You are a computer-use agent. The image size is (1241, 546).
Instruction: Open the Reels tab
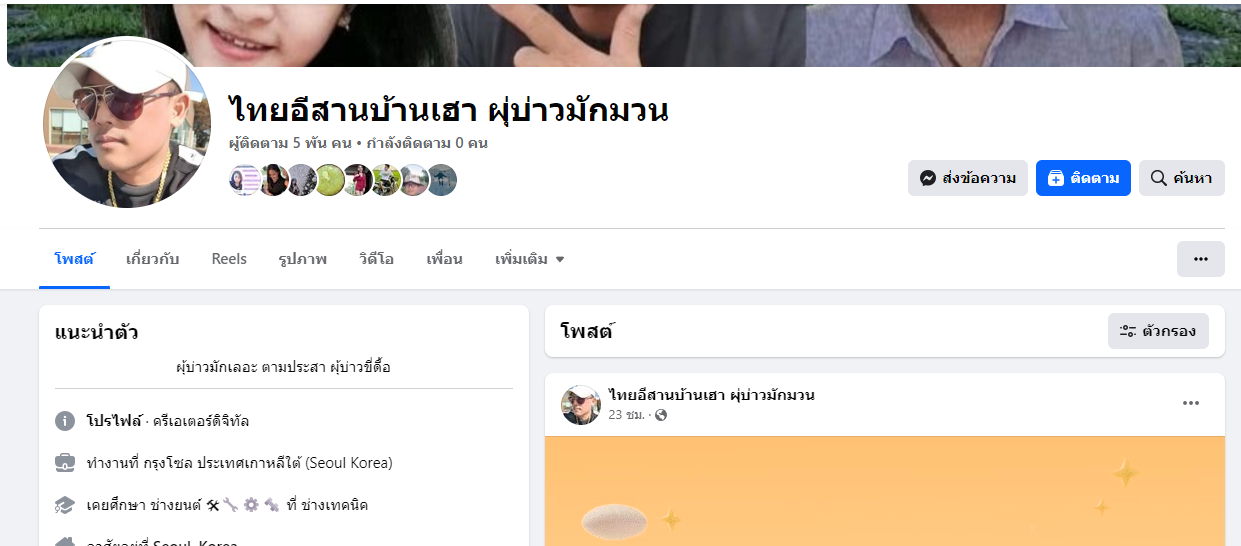229,259
